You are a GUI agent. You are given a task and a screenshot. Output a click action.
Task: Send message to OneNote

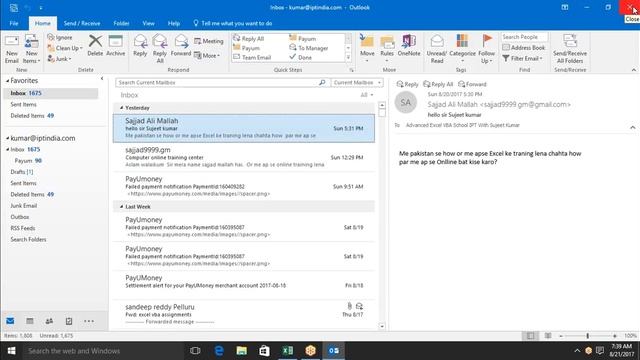tap(409, 46)
